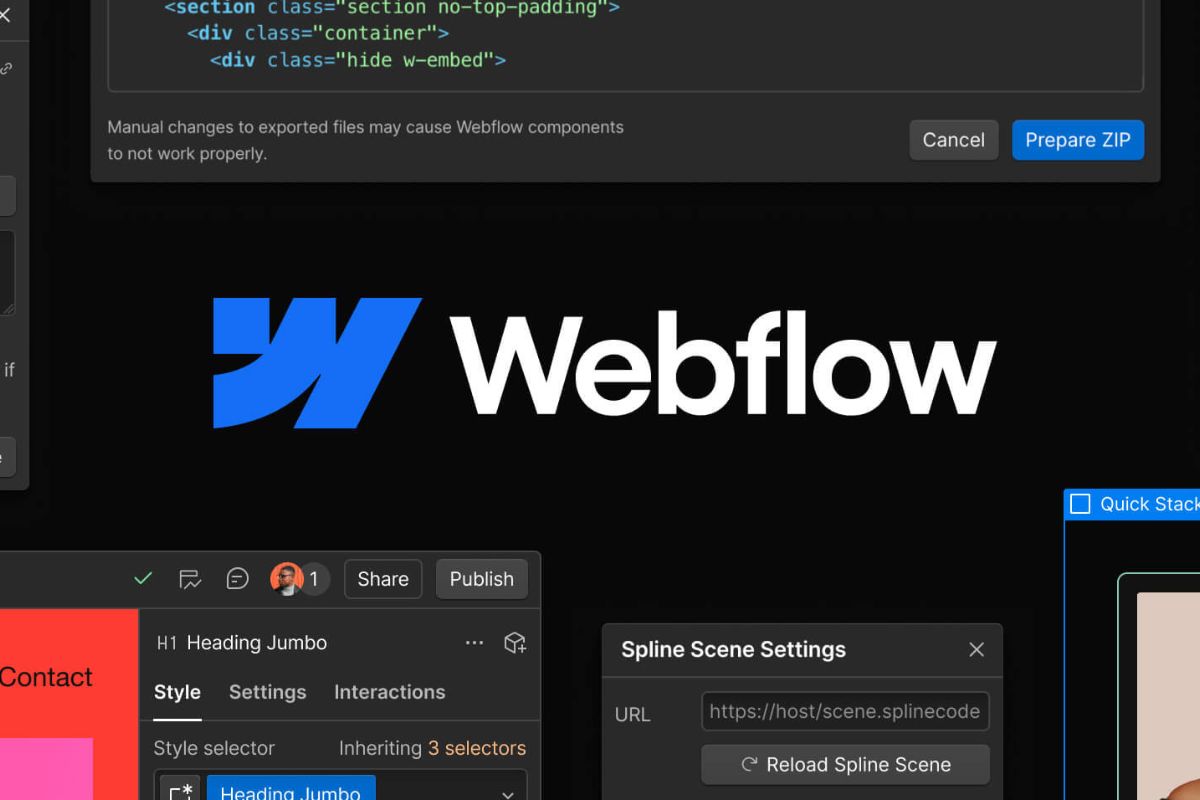
Task: Select the Heading Jumbo class tag
Action: click(x=291, y=790)
